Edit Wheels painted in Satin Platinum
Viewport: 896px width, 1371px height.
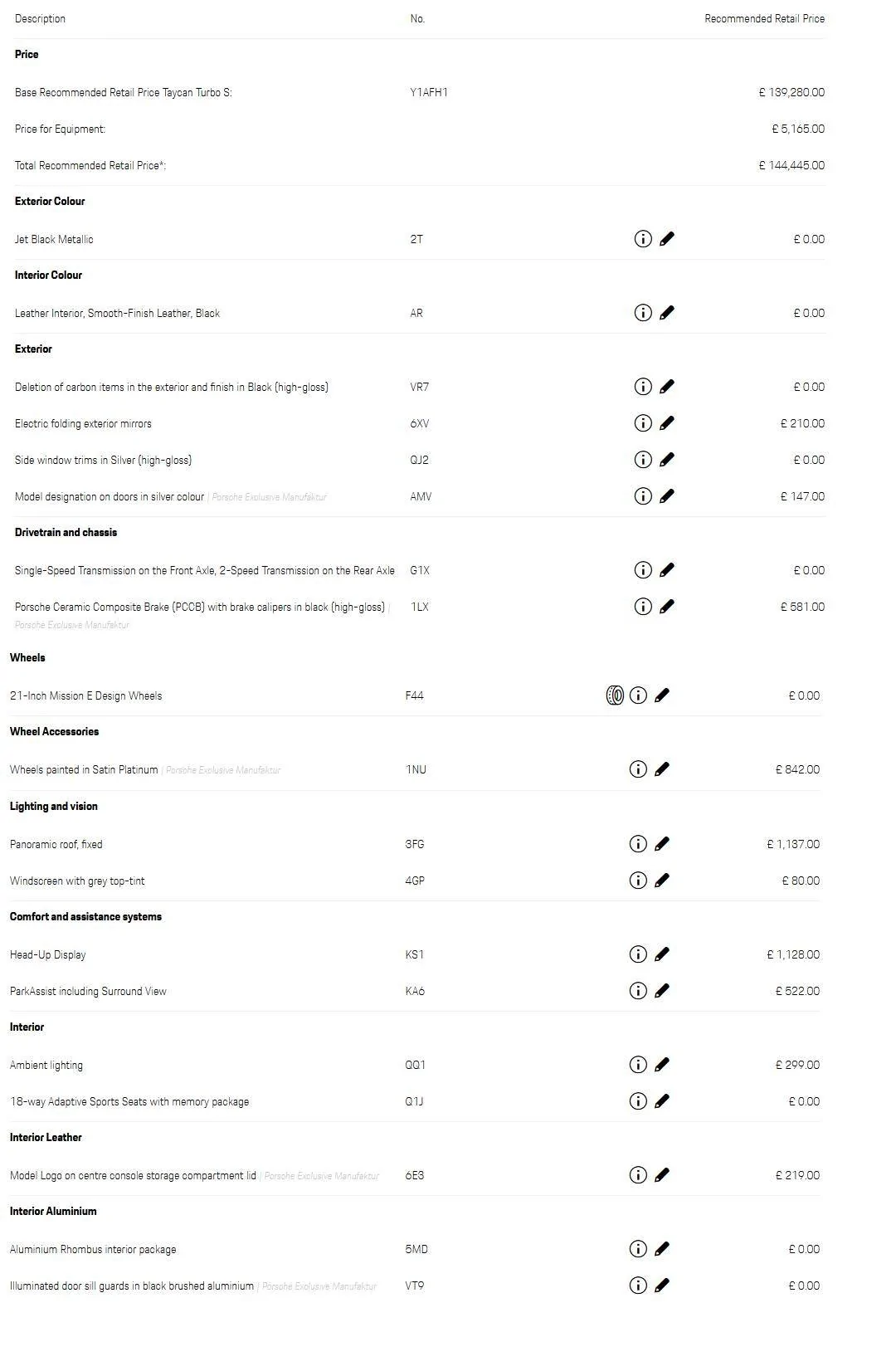[x=662, y=769]
